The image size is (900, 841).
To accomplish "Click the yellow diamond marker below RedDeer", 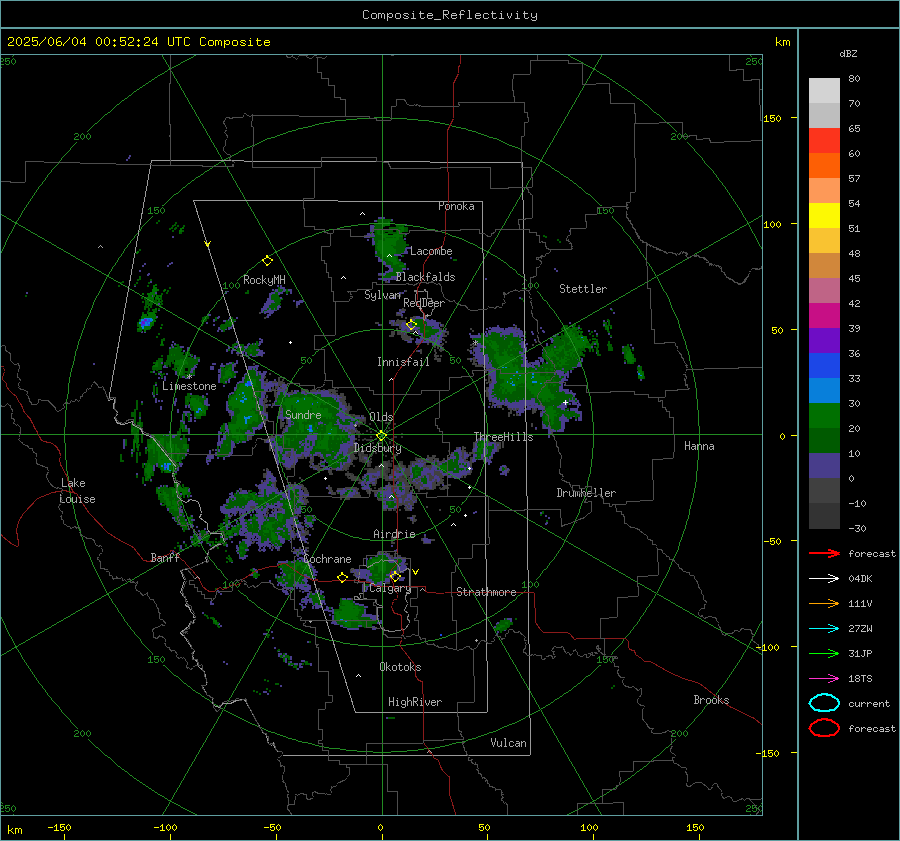I will click(411, 325).
